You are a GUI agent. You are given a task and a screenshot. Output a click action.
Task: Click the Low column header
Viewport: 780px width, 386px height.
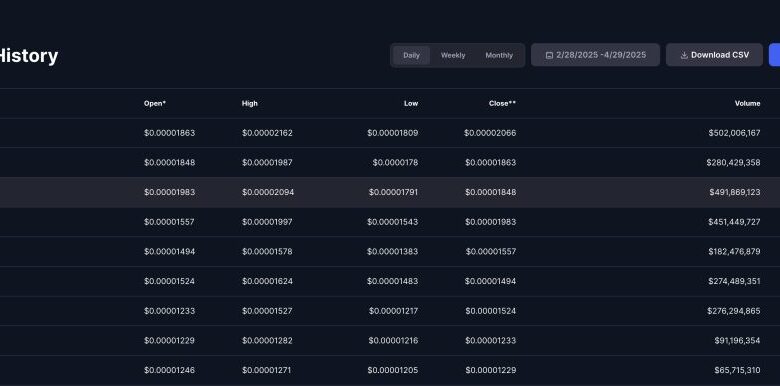[x=411, y=103]
